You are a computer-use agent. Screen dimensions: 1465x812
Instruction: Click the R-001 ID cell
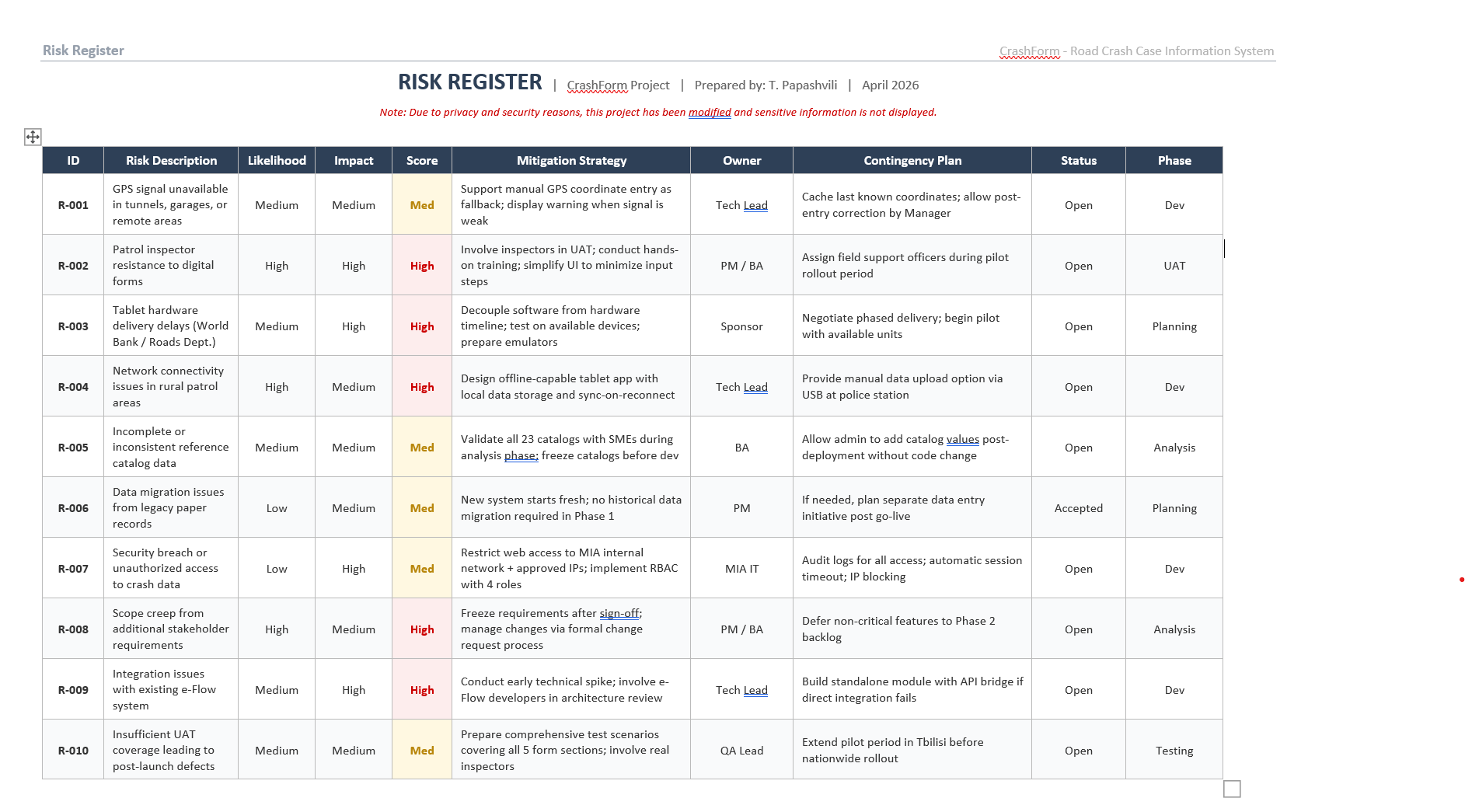coord(73,205)
